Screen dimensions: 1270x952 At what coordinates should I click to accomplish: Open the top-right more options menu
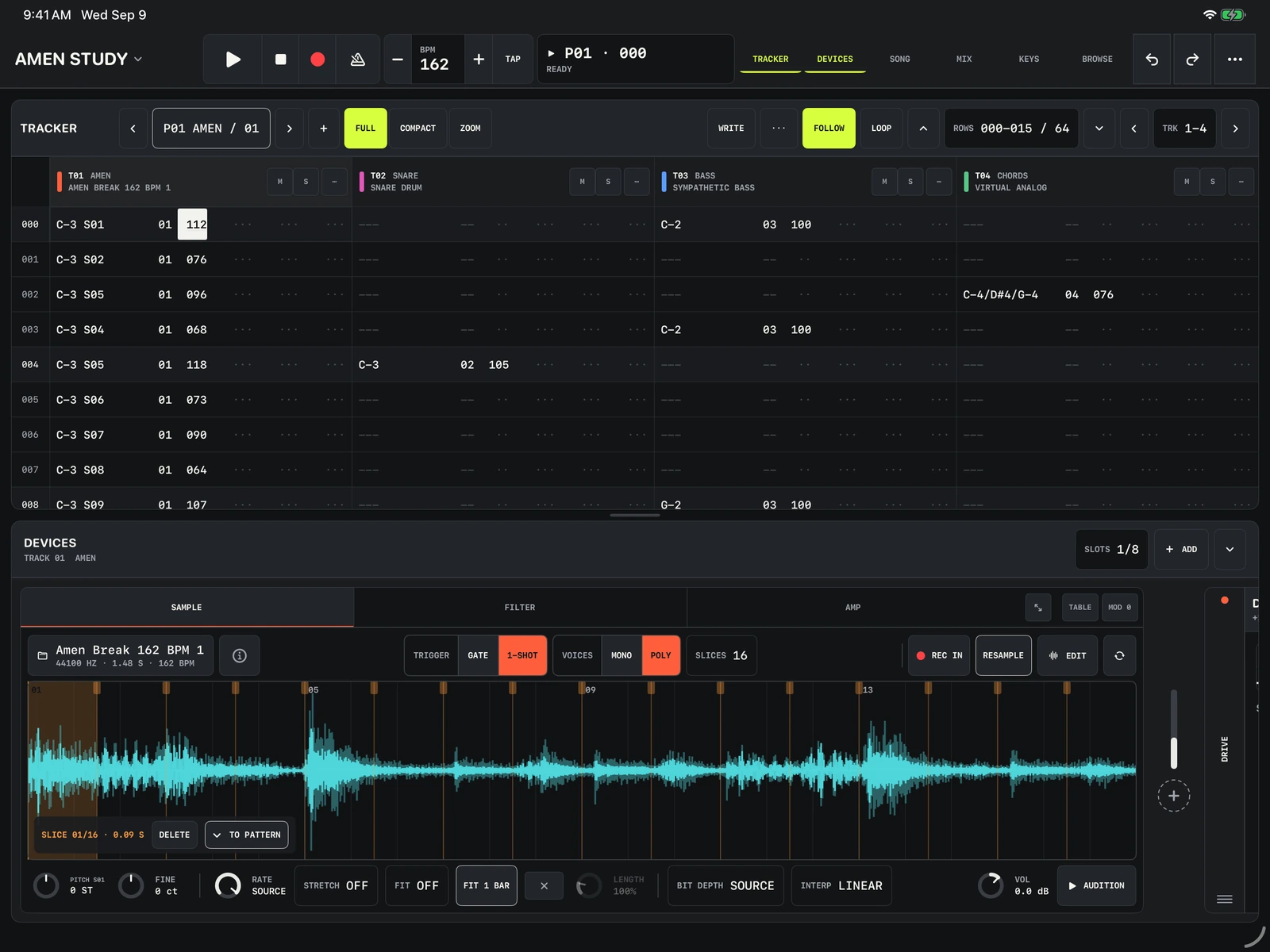[1235, 59]
